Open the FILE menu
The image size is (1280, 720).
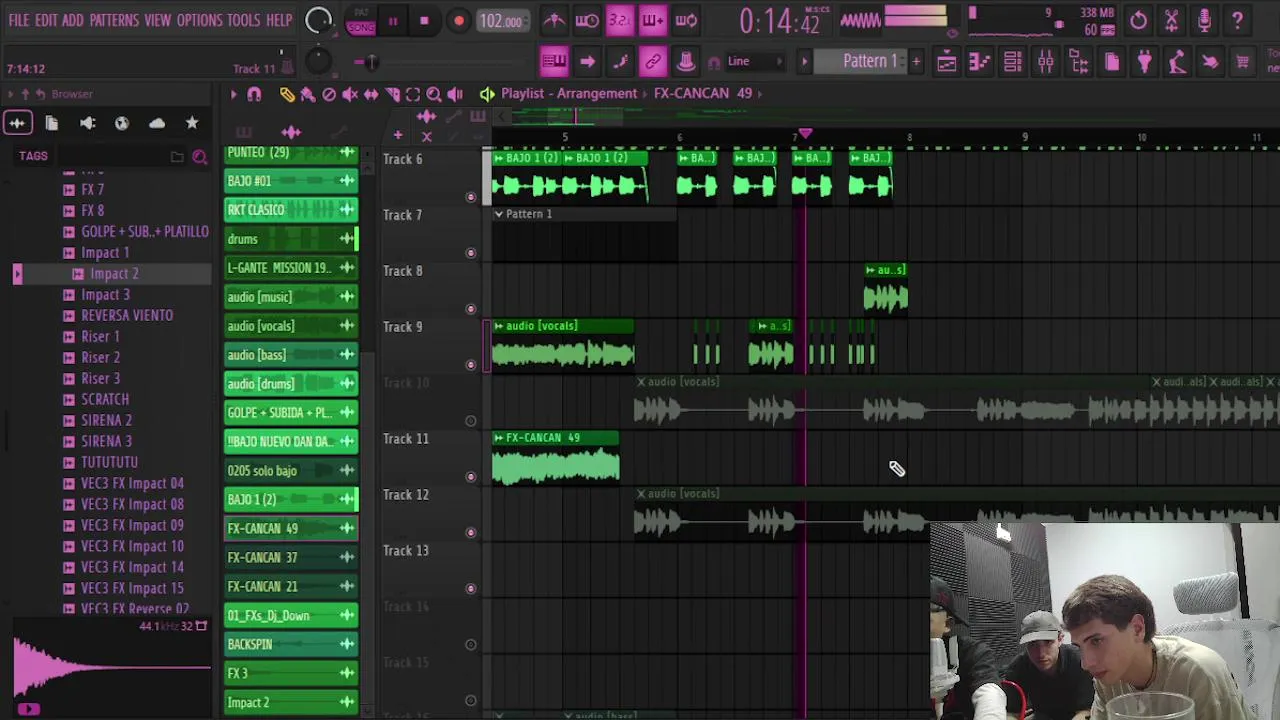point(19,20)
